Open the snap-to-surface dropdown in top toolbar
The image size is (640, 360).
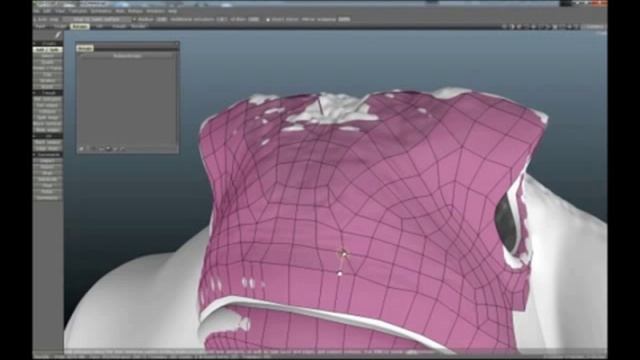pos(97,19)
